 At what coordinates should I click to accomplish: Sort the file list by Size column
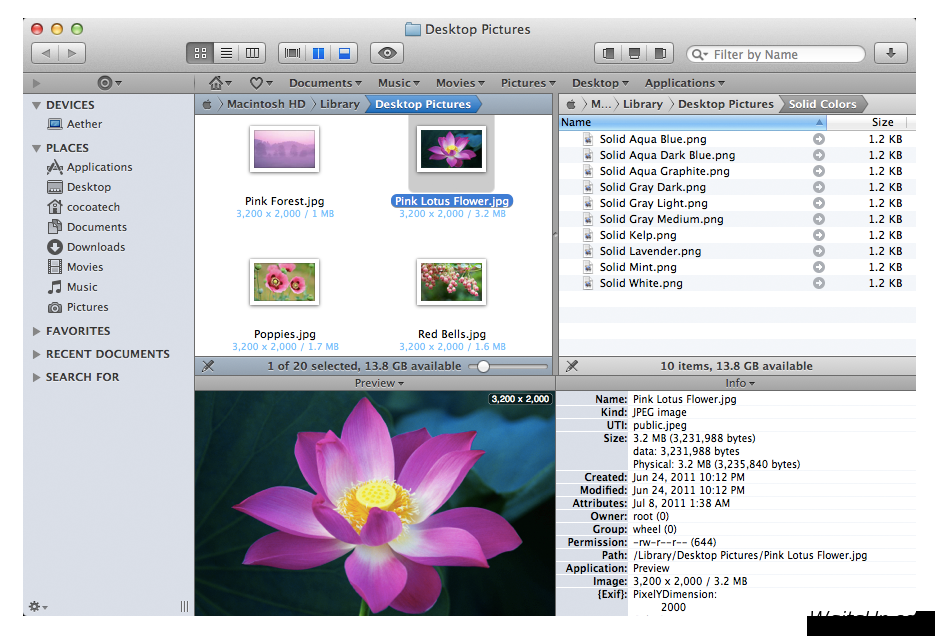pos(882,122)
